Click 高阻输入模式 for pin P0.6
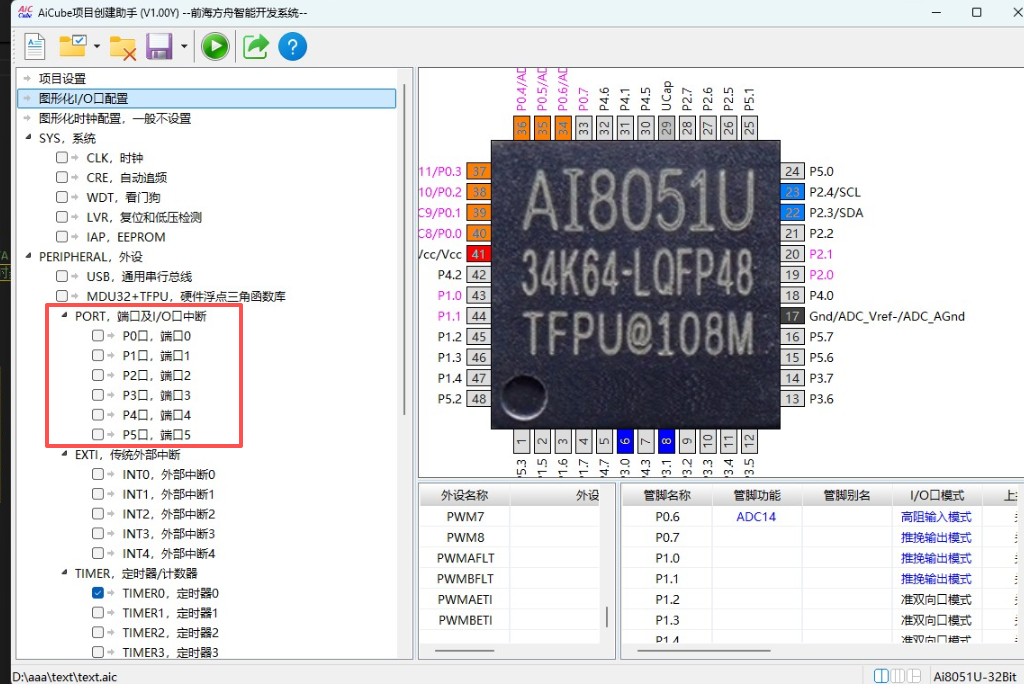The height and width of the screenshot is (690, 1024). [934, 516]
